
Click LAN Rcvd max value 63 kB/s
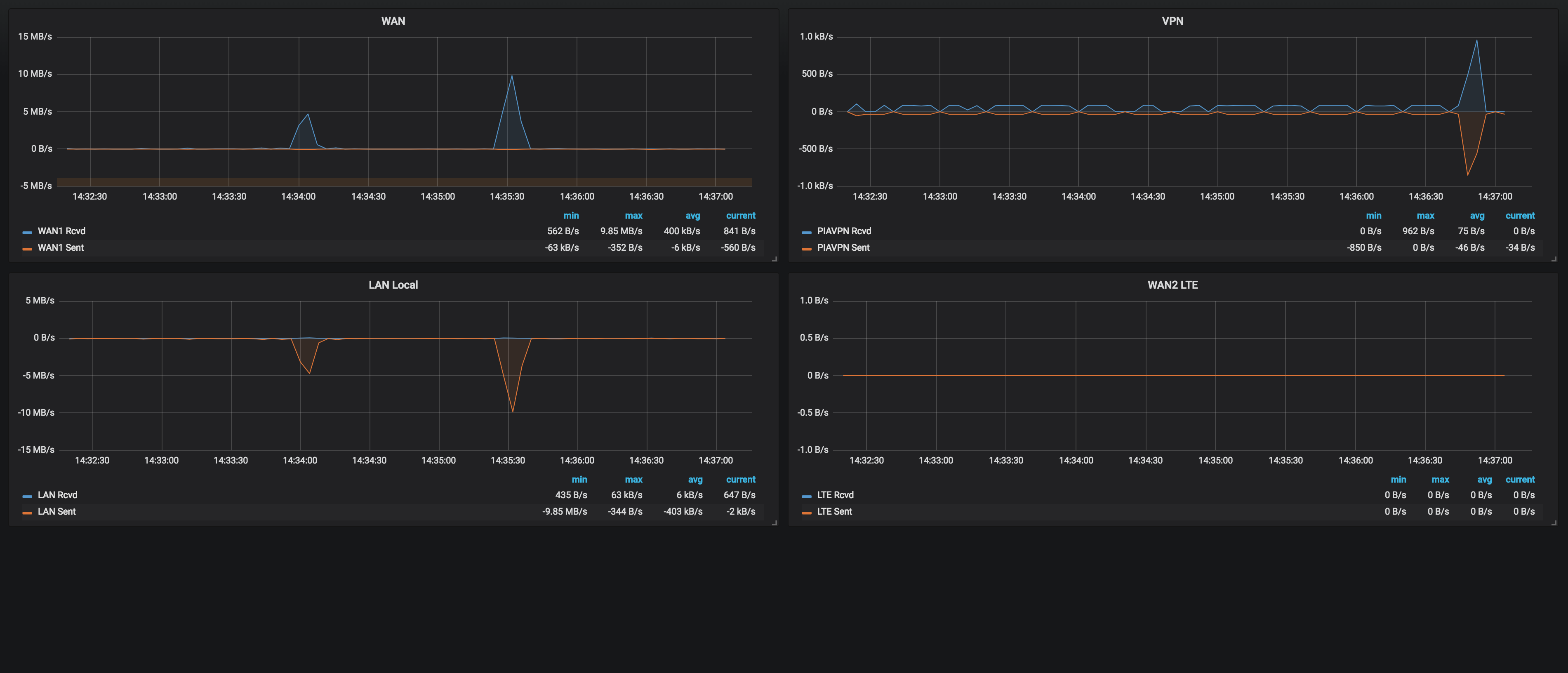coord(627,495)
